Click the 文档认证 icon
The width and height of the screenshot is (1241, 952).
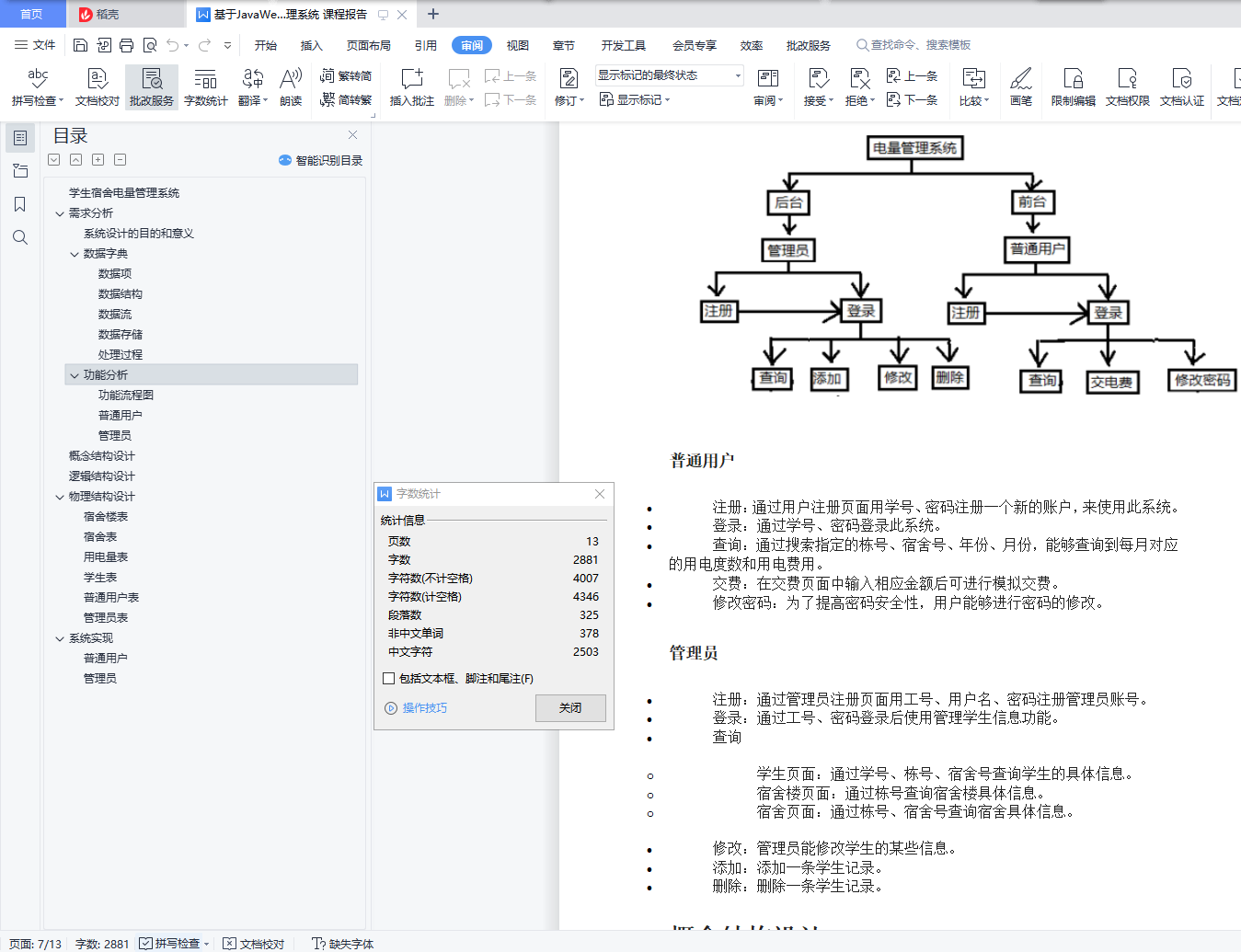pyautogui.click(x=1182, y=87)
